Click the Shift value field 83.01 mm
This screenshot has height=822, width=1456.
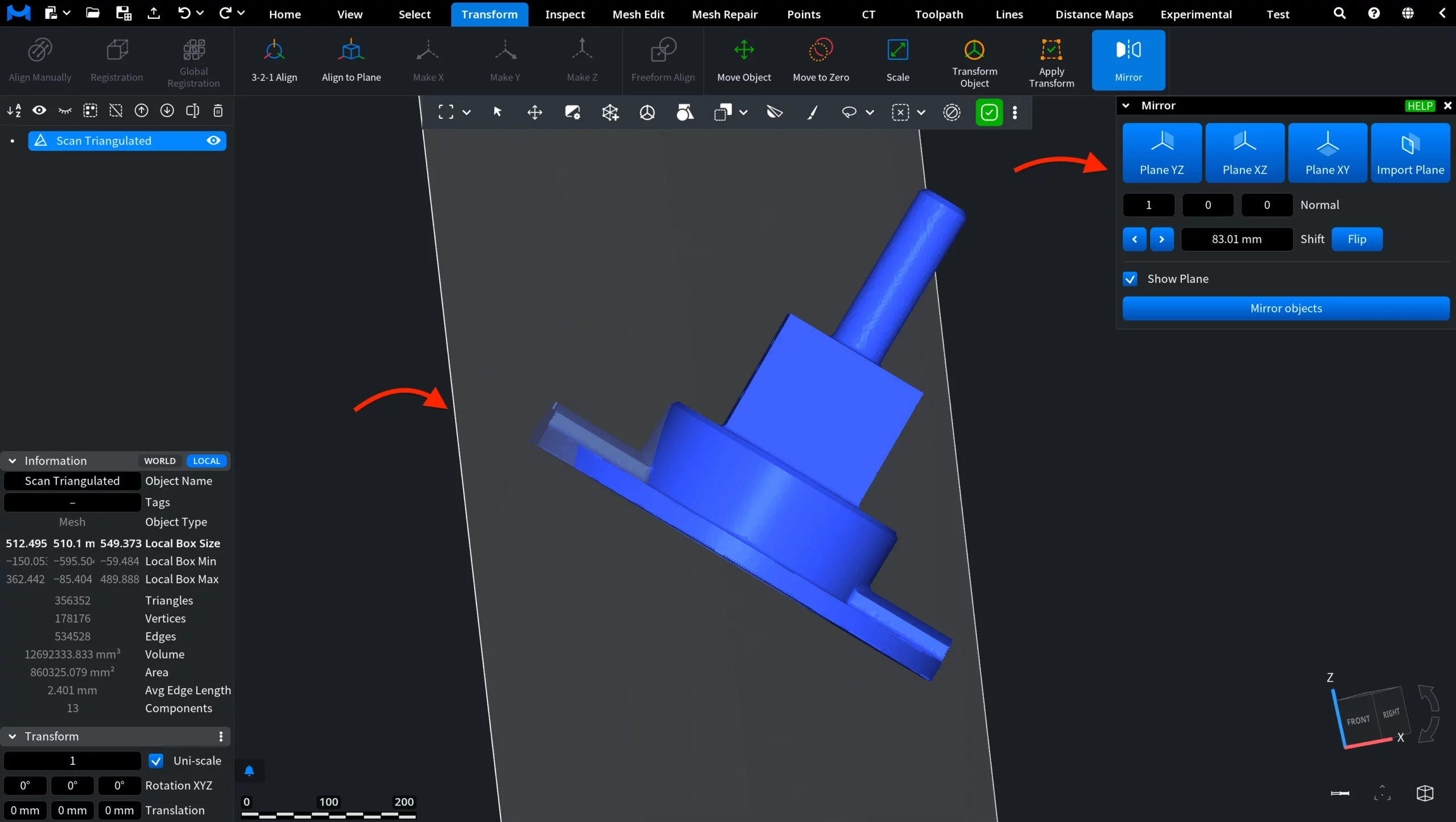[x=1236, y=239]
